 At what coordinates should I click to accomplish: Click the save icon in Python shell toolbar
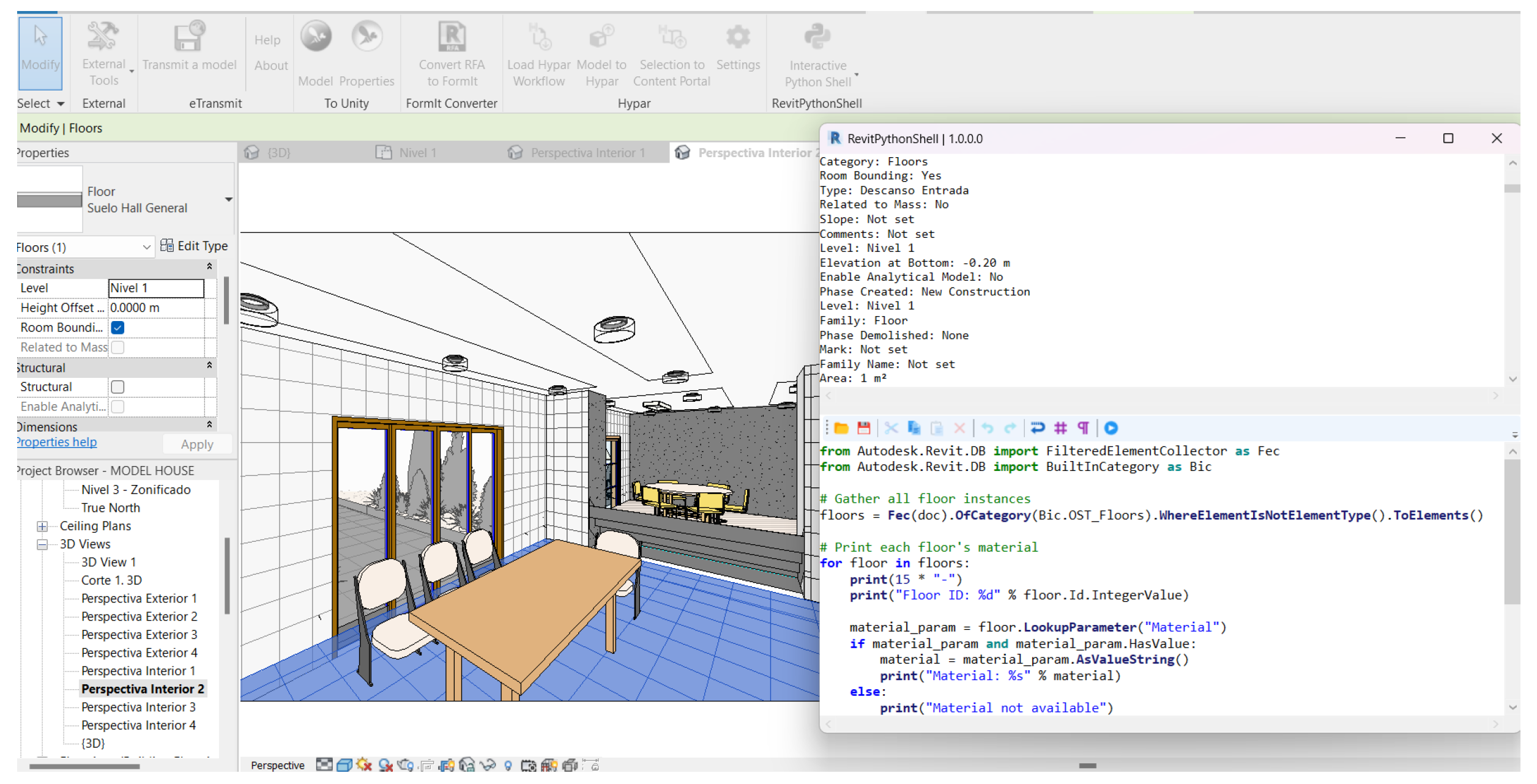[864, 428]
